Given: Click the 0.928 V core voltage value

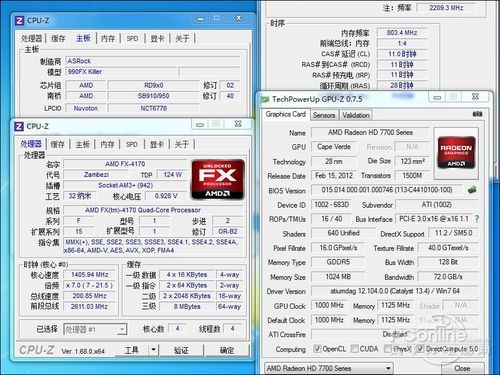Looking at the screenshot, I should tap(166, 196).
